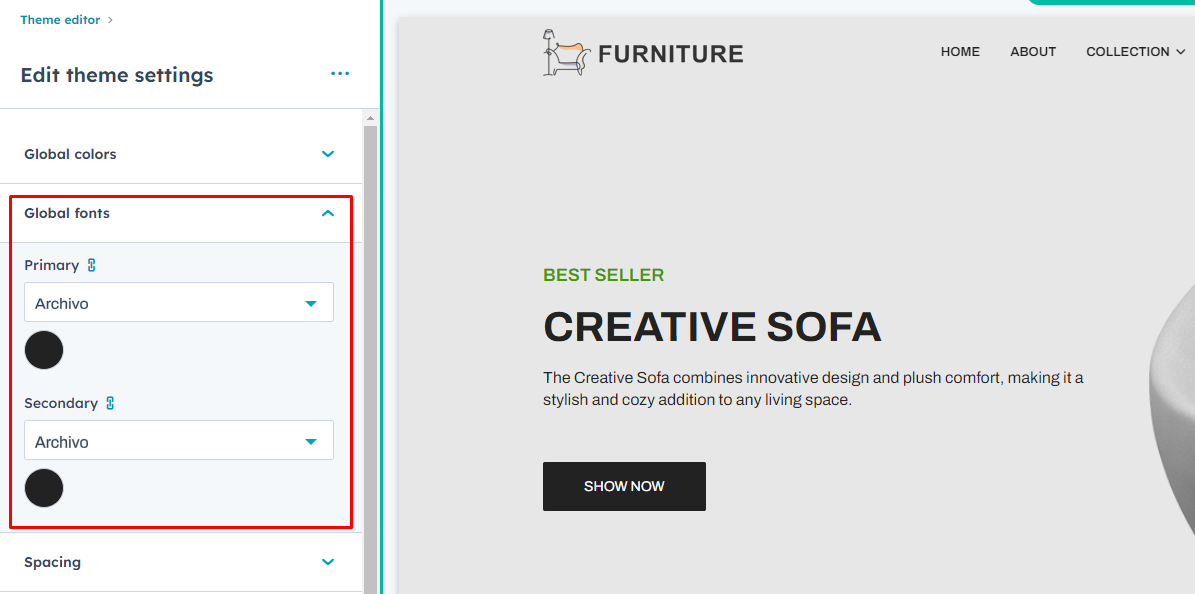
Task: Go back via Theme editor link
Action: pyautogui.click(x=60, y=20)
